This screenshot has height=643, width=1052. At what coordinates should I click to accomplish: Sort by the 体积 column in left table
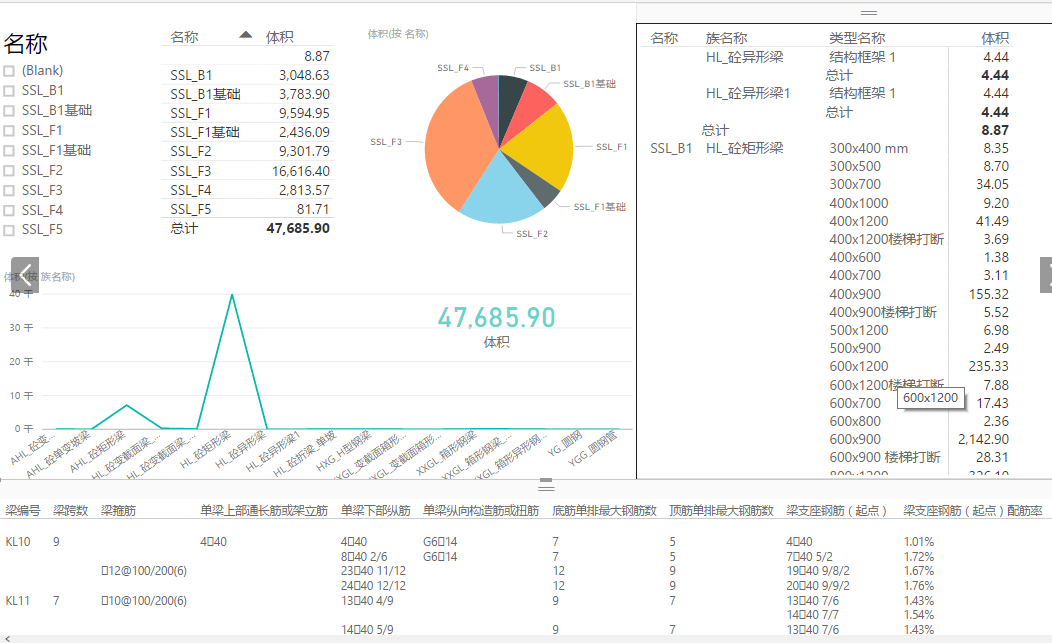click(279, 37)
